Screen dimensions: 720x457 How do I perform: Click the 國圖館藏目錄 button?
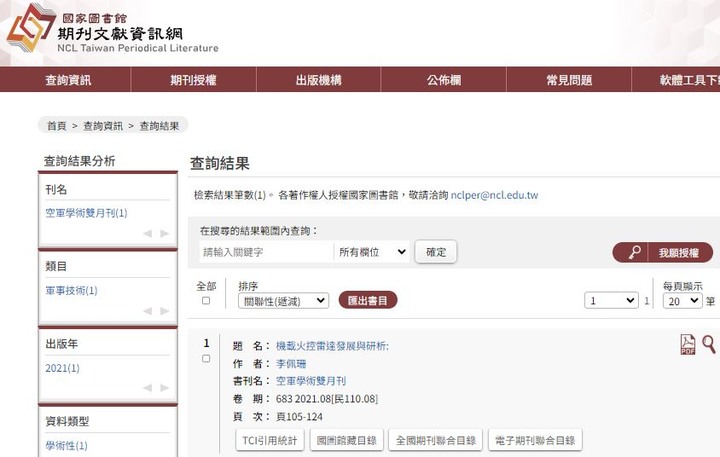coord(347,440)
